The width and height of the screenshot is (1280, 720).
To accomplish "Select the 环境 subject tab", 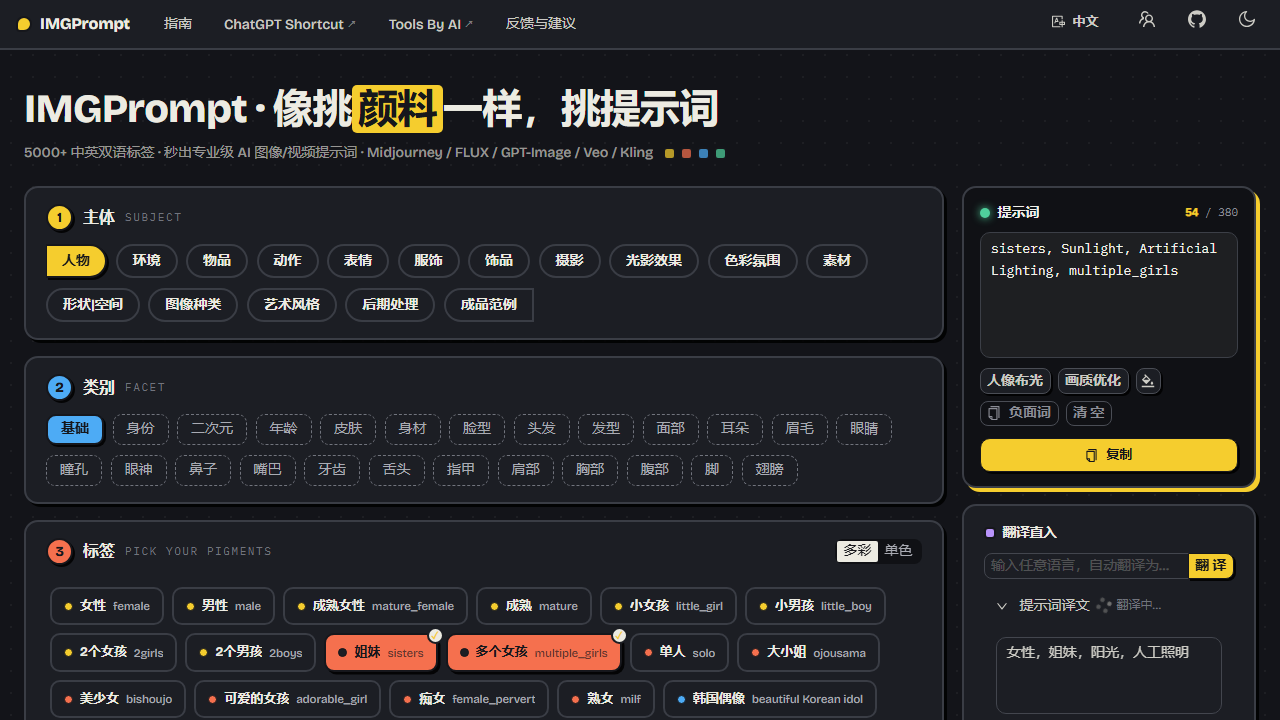I will coord(146,260).
